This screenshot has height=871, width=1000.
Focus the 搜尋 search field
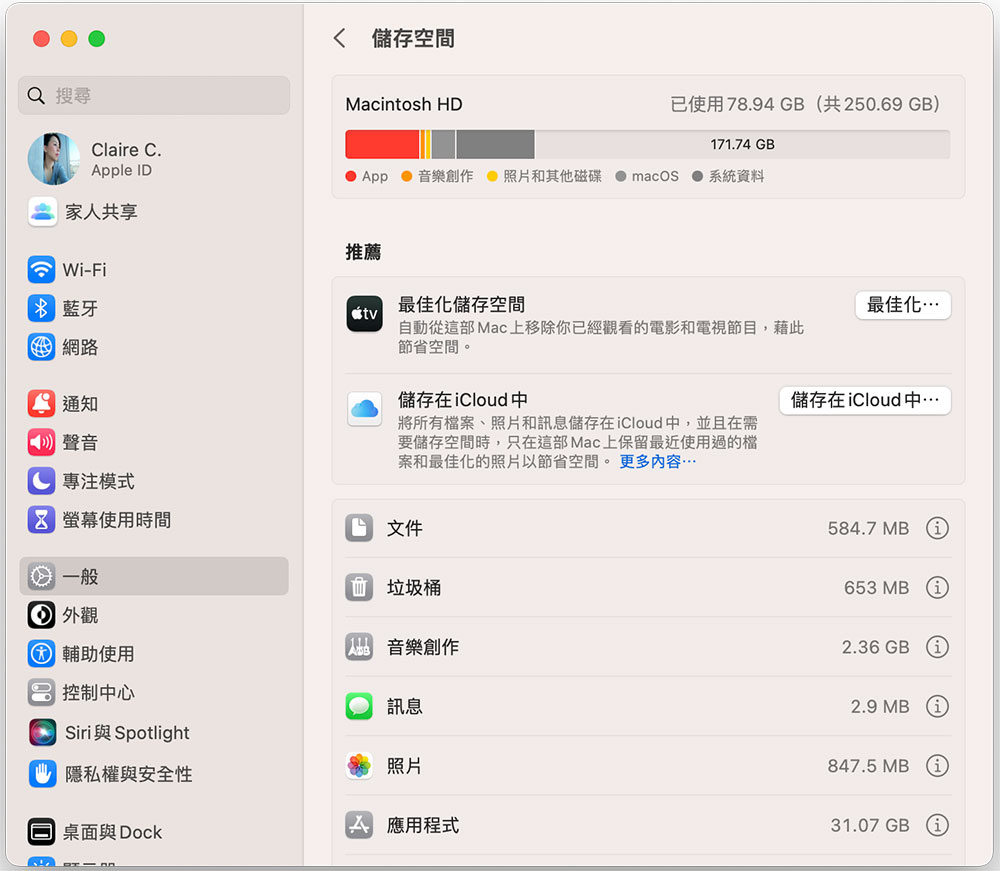(154, 96)
